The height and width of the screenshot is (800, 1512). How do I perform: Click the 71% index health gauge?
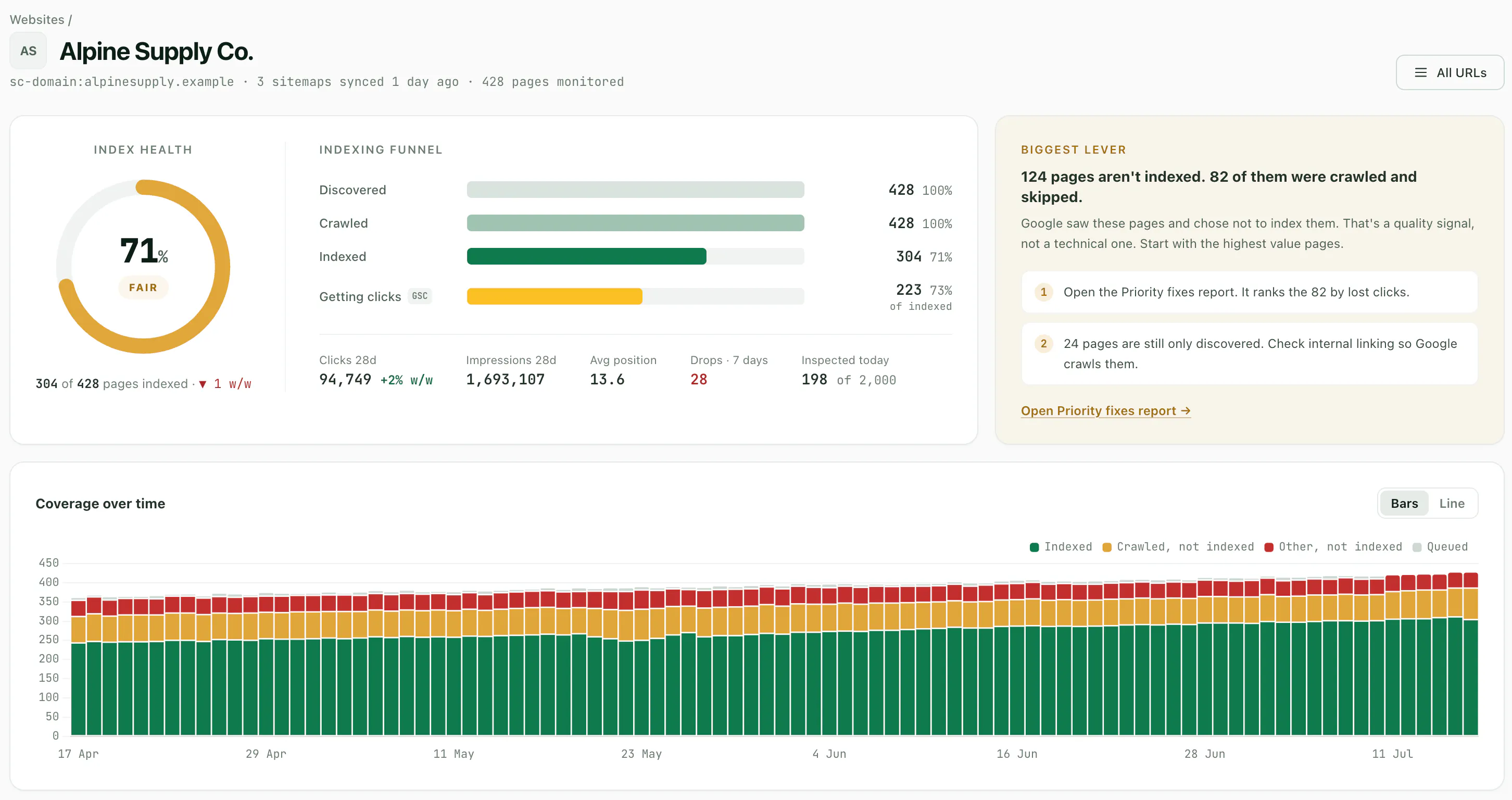click(143, 267)
